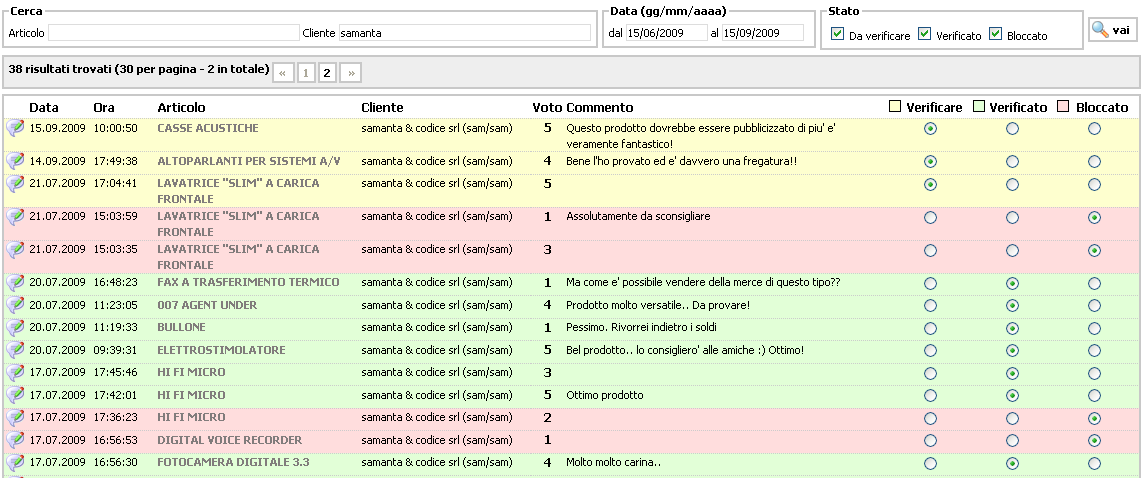Block the FAX A TRASFERIMENTO TERMICO review
The height and width of the screenshot is (478, 1144).
tap(1094, 283)
